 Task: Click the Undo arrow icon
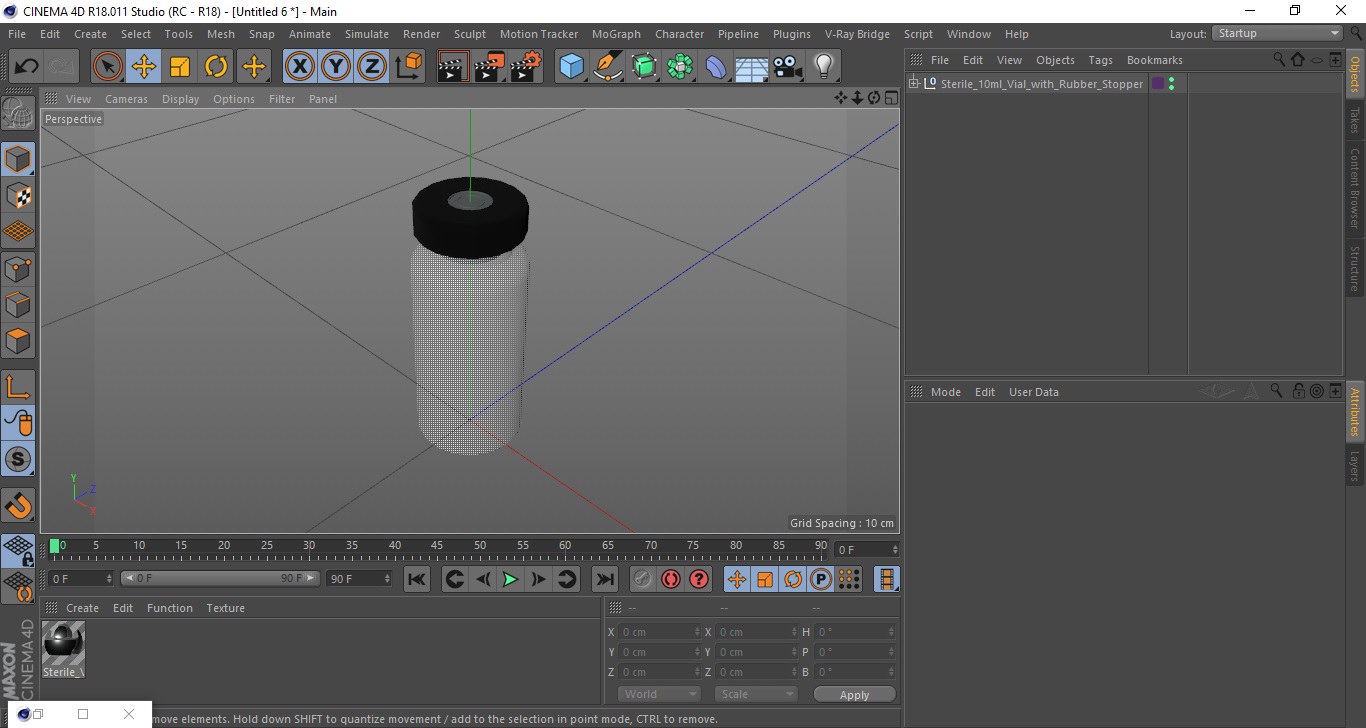tap(27, 67)
